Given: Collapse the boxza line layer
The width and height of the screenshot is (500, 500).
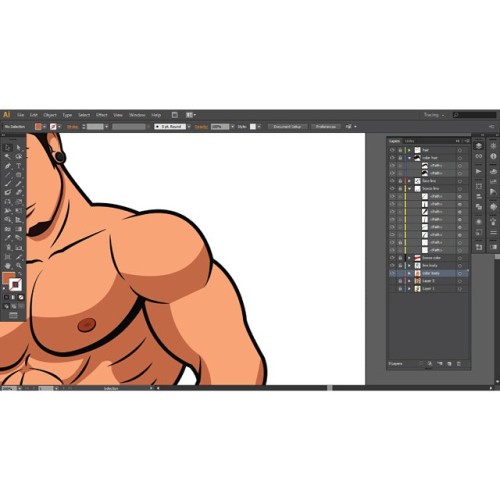Looking at the screenshot, I should (410, 189).
